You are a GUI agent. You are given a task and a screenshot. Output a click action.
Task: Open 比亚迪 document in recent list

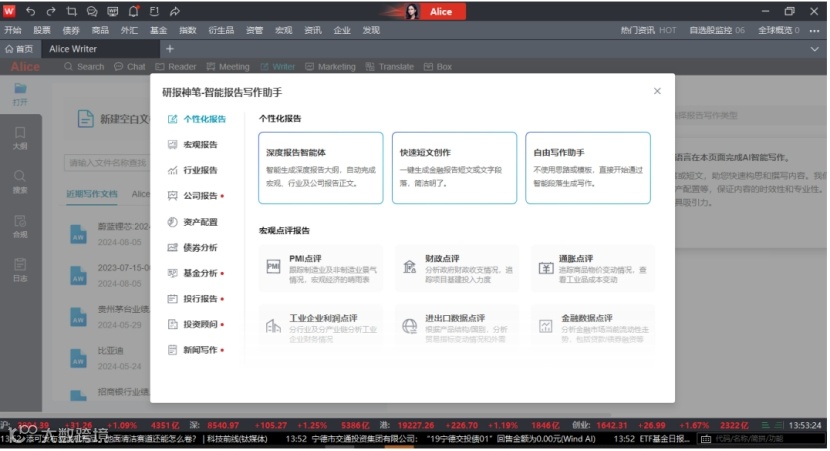pyautogui.click(x=110, y=358)
